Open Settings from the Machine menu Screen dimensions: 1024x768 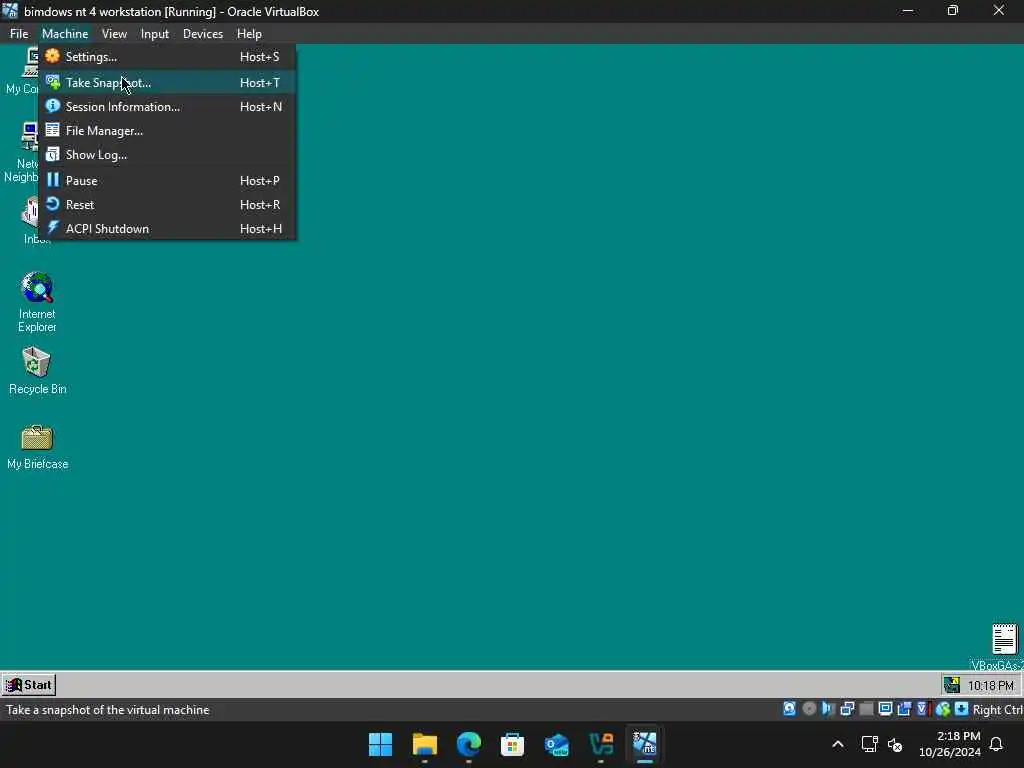[x=167, y=57]
